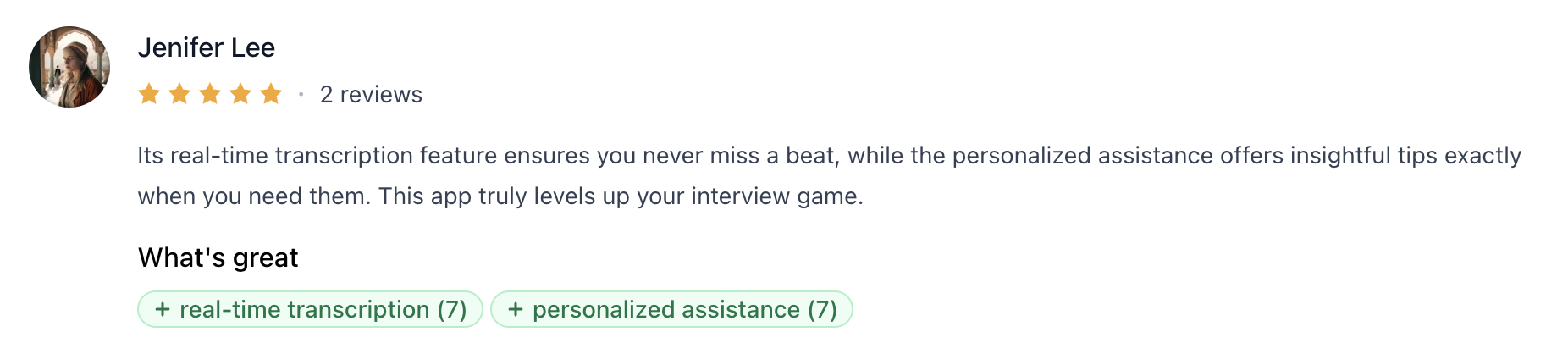Screen dimensions: 1568x354
Task: Click the (7) count on real-time transcription tag
Action: pos(452,310)
